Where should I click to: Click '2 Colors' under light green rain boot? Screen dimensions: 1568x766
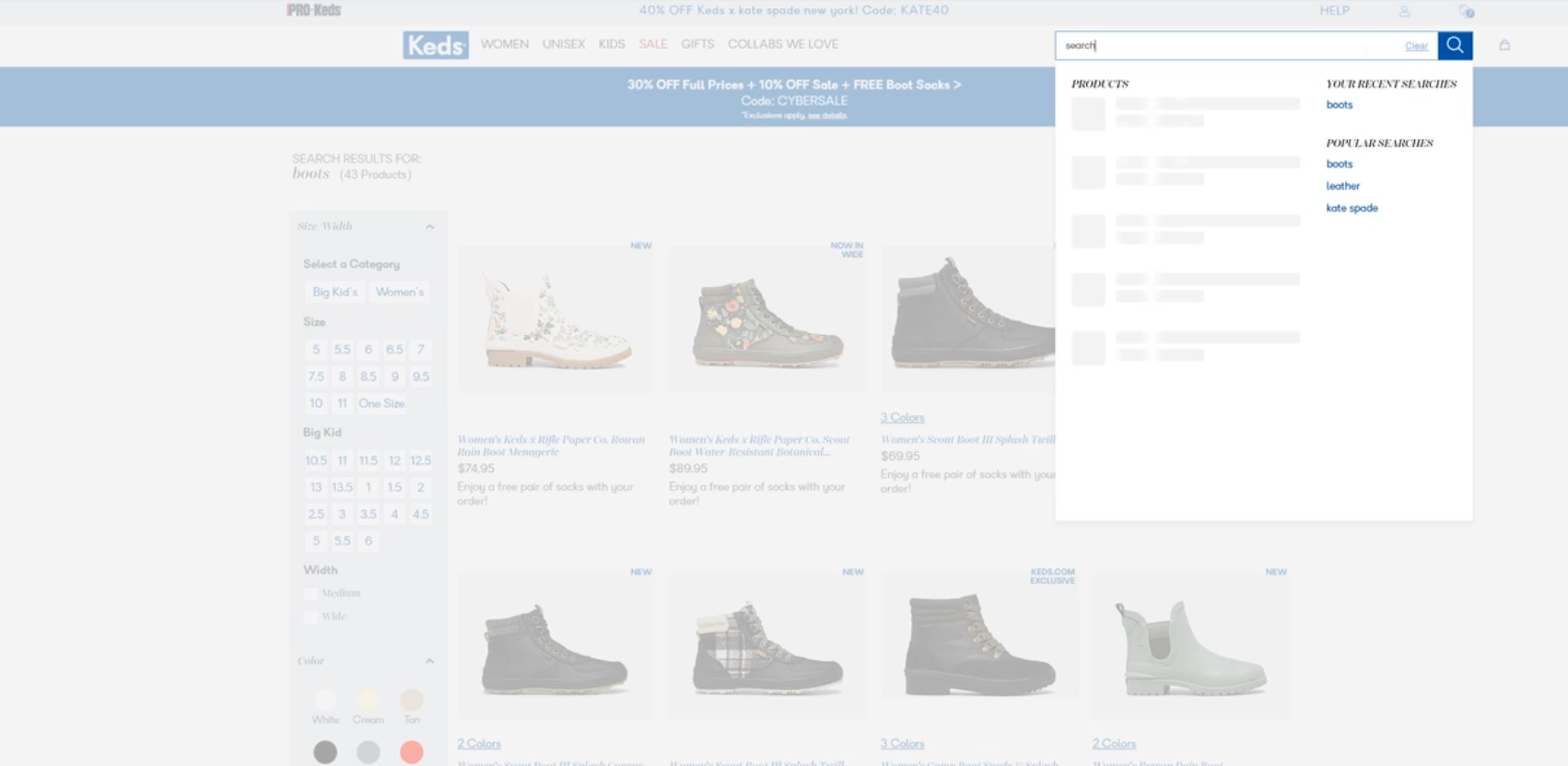pos(1114,744)
